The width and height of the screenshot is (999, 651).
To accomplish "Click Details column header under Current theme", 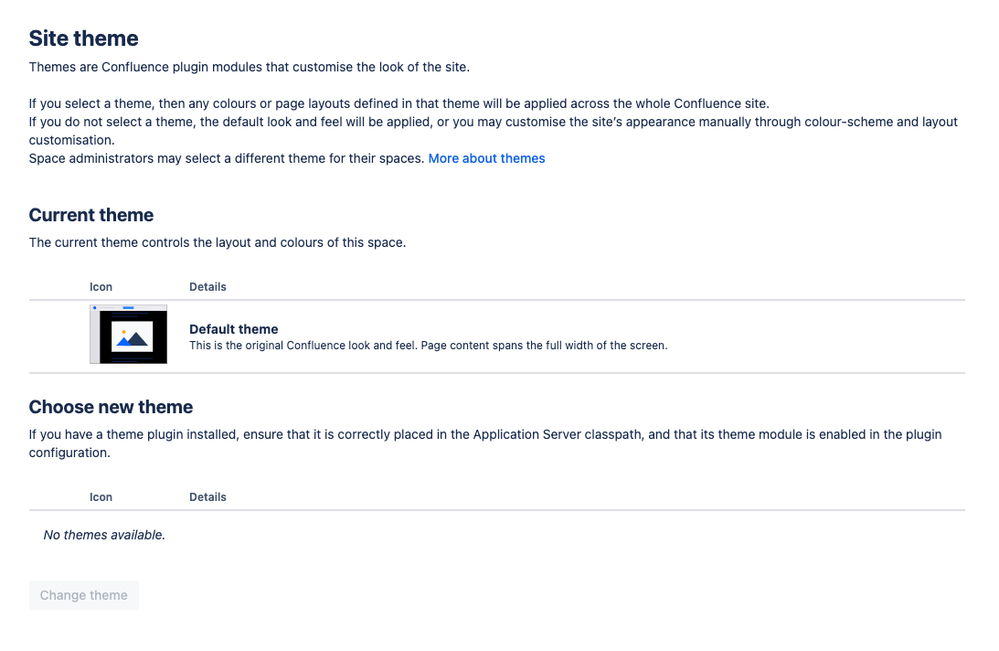I will (x=208, y=287).
